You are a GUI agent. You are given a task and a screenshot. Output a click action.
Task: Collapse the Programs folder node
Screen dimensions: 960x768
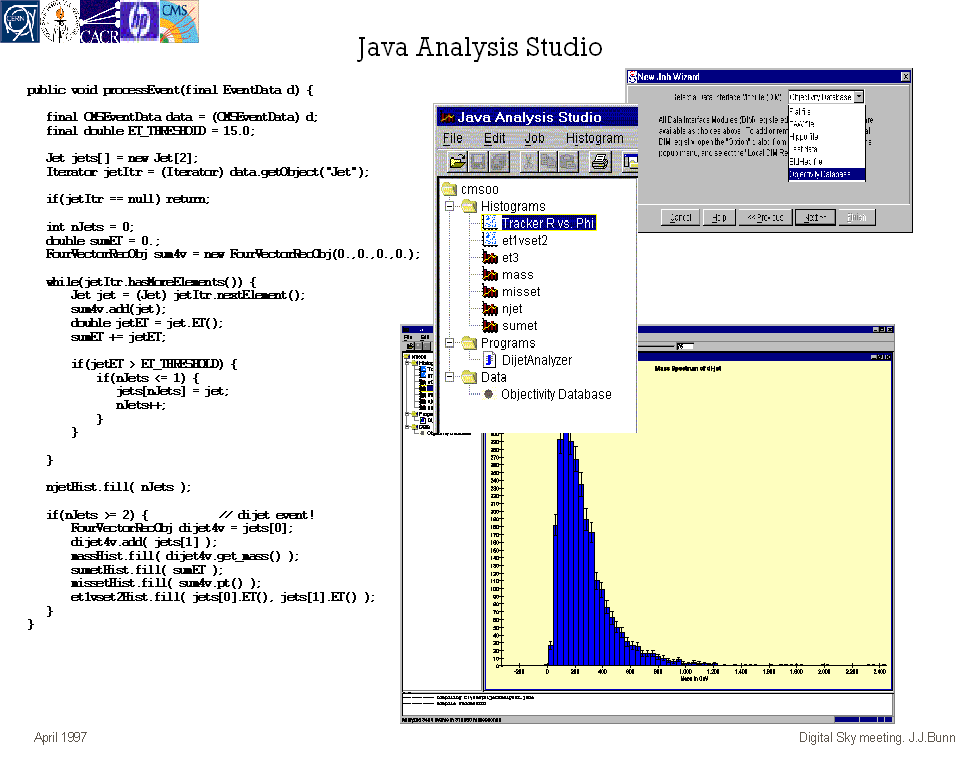pyautogui.click(x=449, y=343)
